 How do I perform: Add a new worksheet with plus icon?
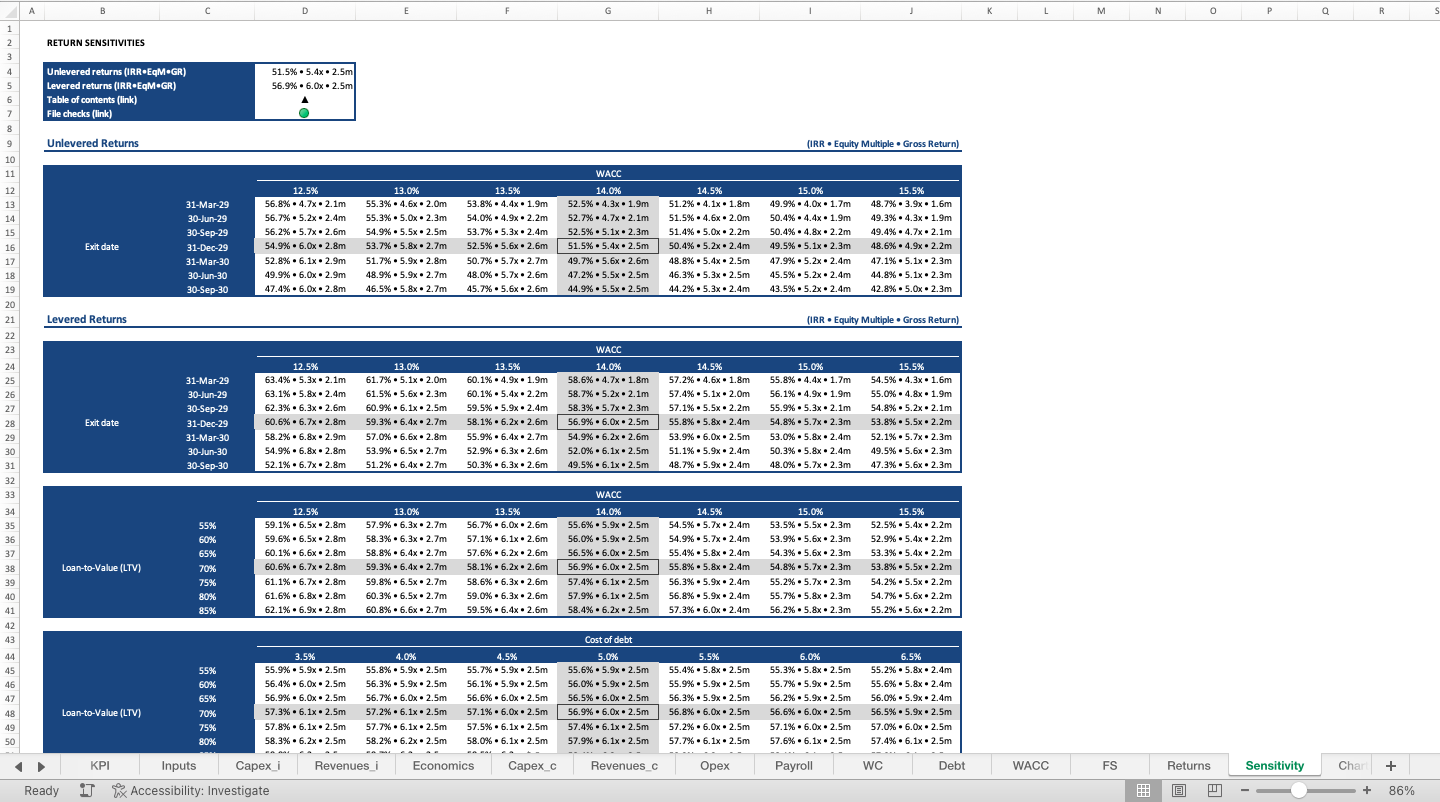(1390, 765)
